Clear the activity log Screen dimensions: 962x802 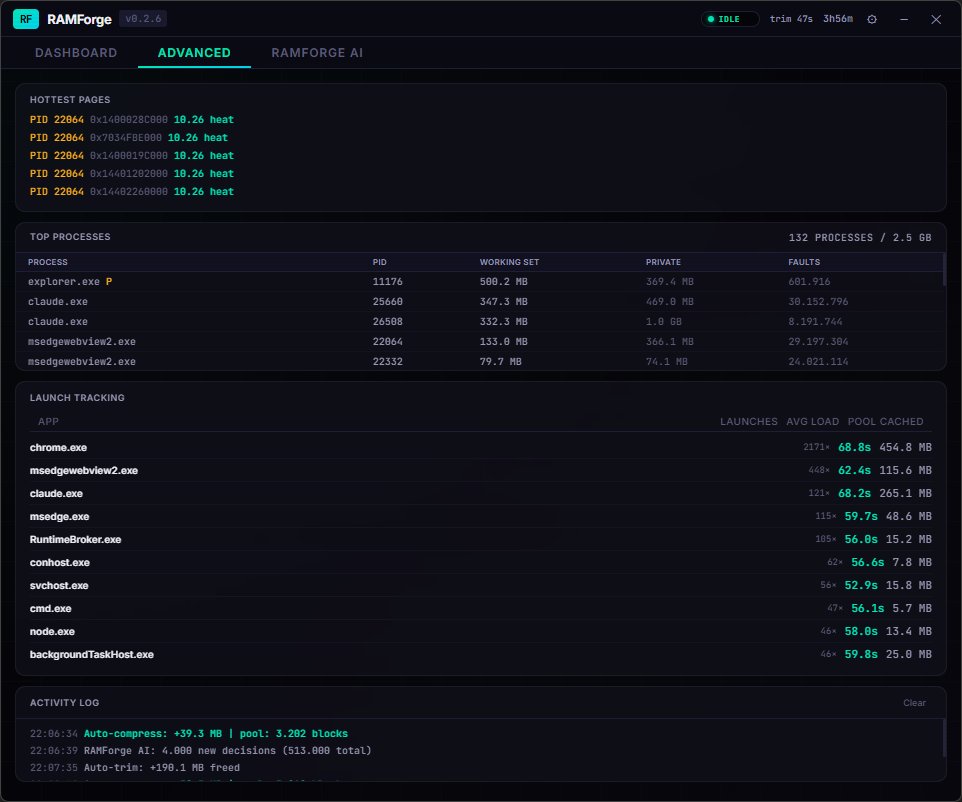[x=914, y=703]
